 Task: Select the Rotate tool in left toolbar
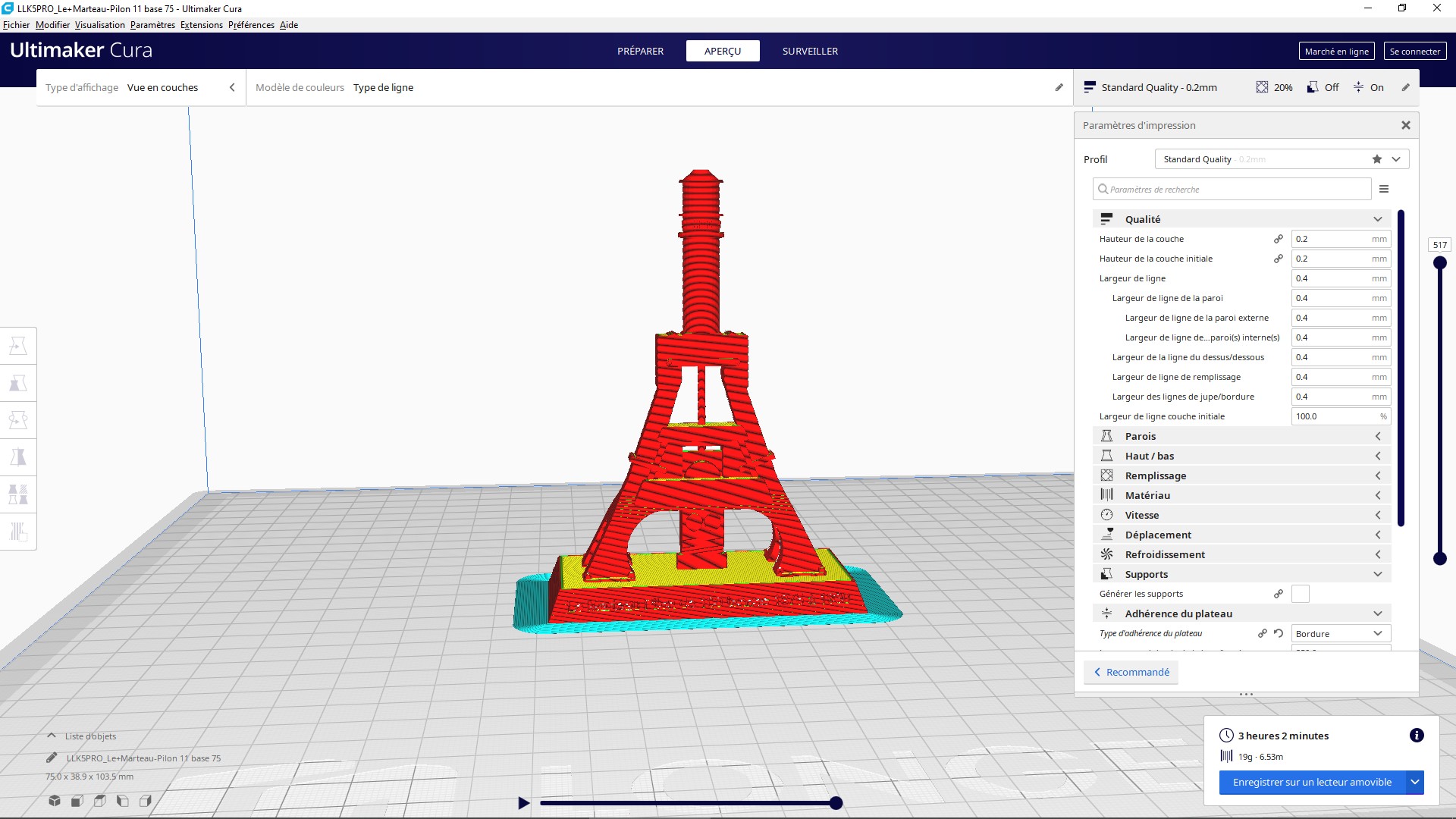pyautogui.click(x=18, y=420)
